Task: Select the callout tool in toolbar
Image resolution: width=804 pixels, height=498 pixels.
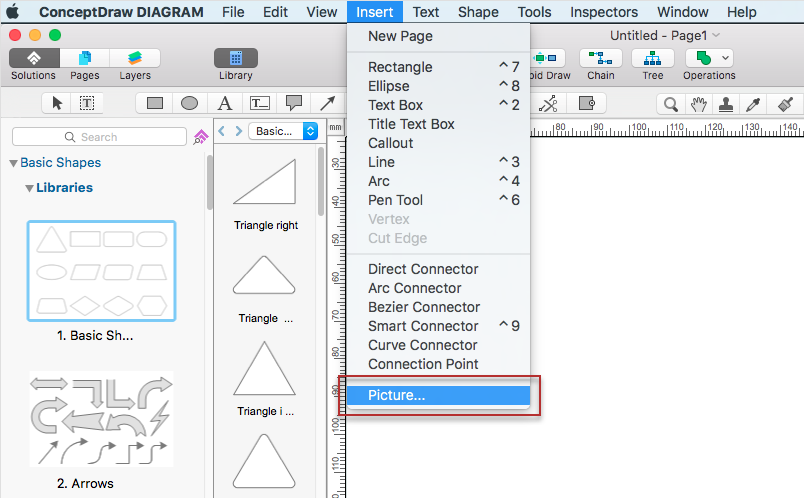Action: pyautogui.click(x=293, y=103)
